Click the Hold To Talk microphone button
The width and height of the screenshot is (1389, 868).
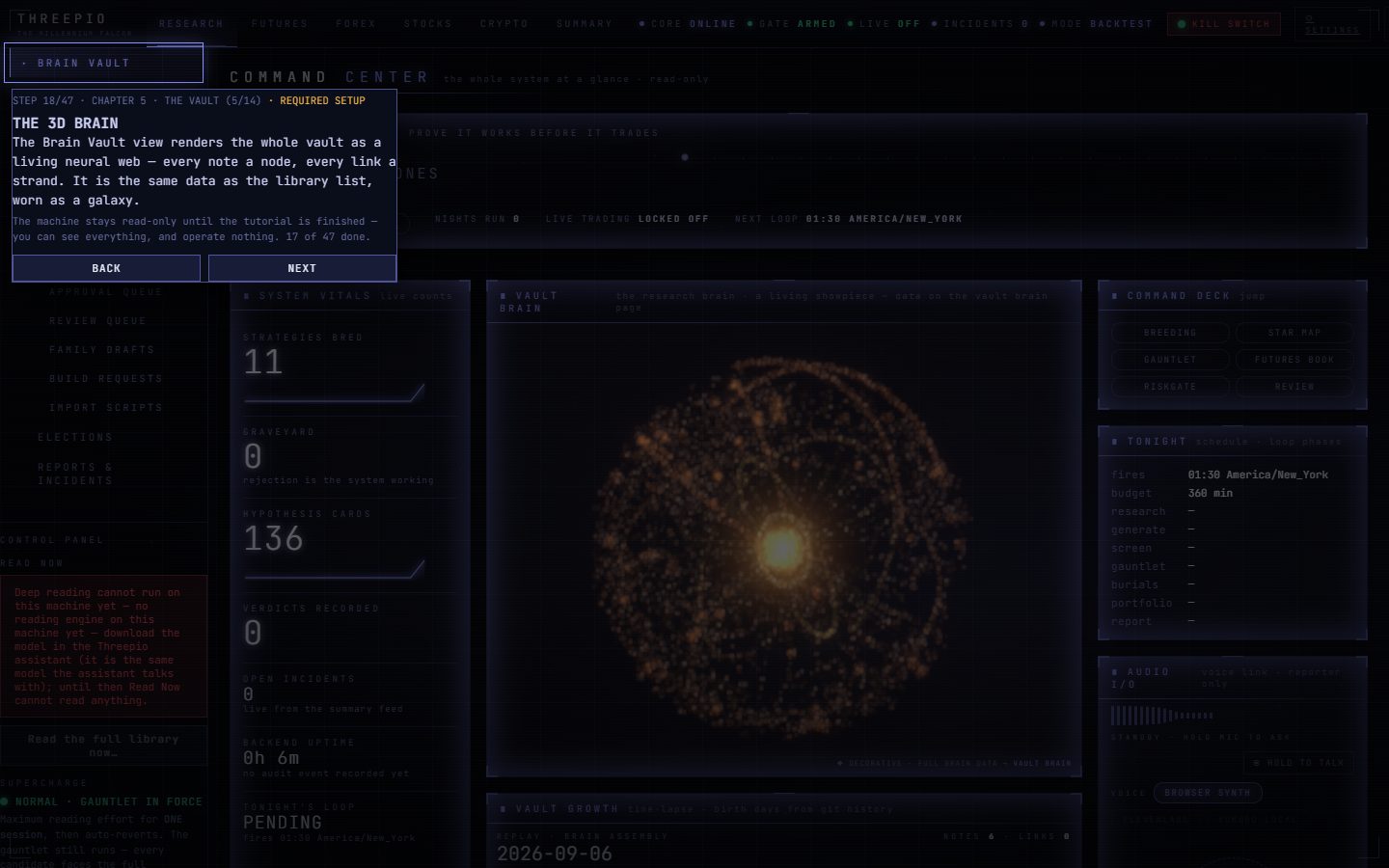pos(1298,763)
